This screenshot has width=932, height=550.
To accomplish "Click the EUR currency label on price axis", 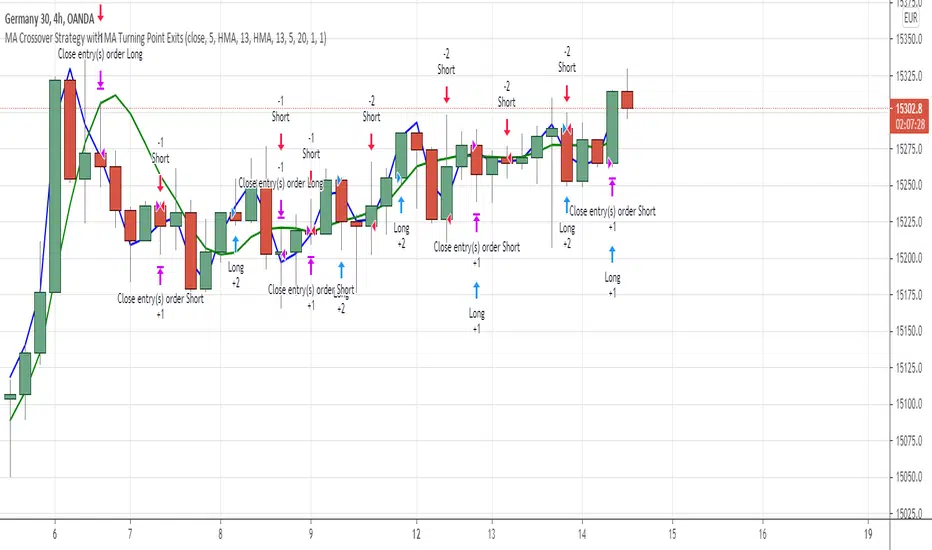I will 911,18.
